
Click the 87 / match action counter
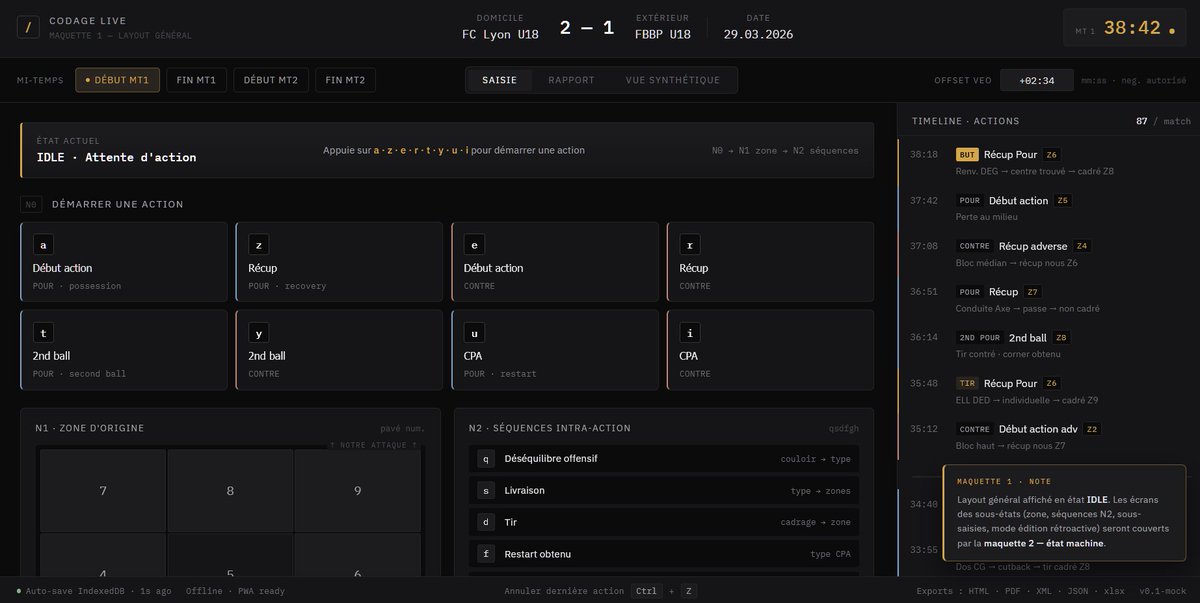1163,121
